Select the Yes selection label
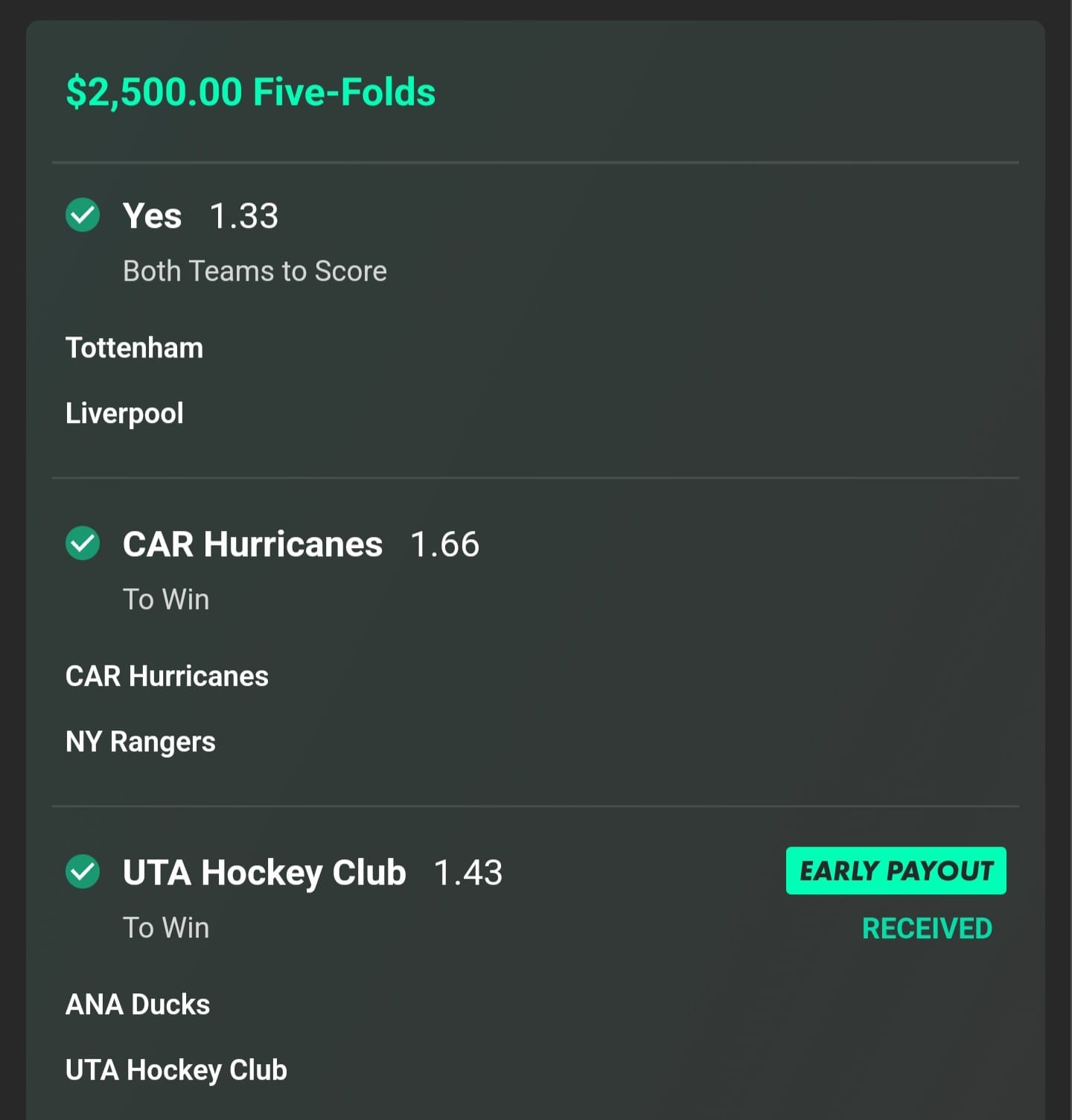The image size is (1072, 1120). coord(152,216)
